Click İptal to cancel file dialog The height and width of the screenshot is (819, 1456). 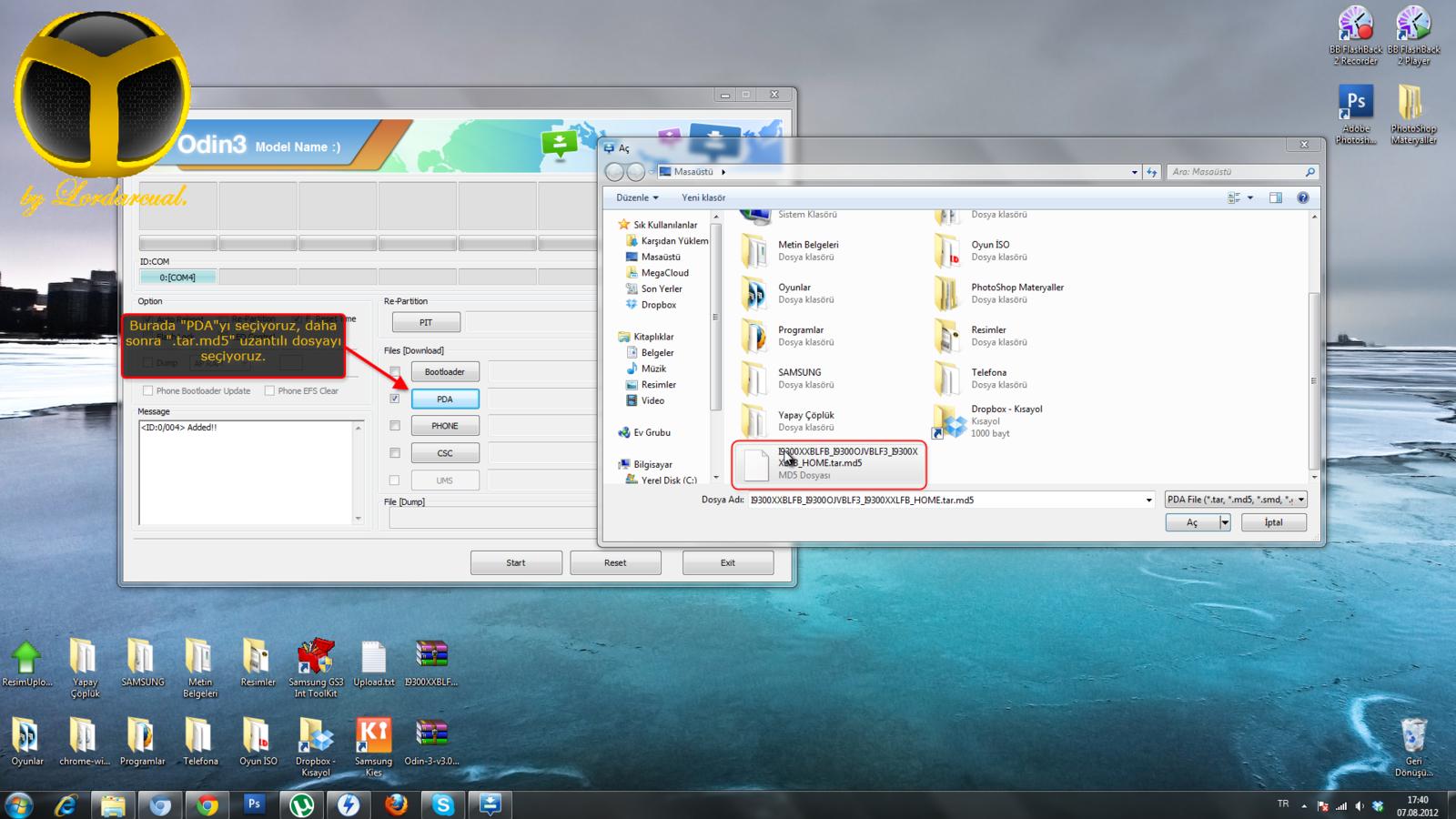point(1273,522)
